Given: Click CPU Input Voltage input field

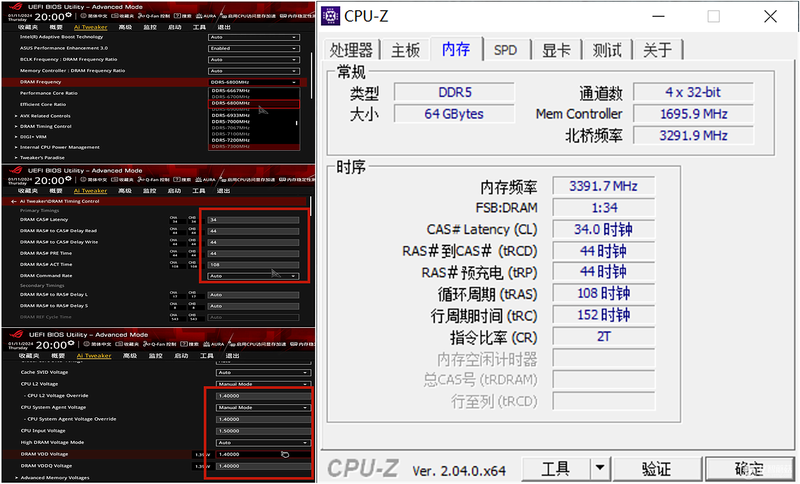Looking at the screenshot, I should coord(264,431).
